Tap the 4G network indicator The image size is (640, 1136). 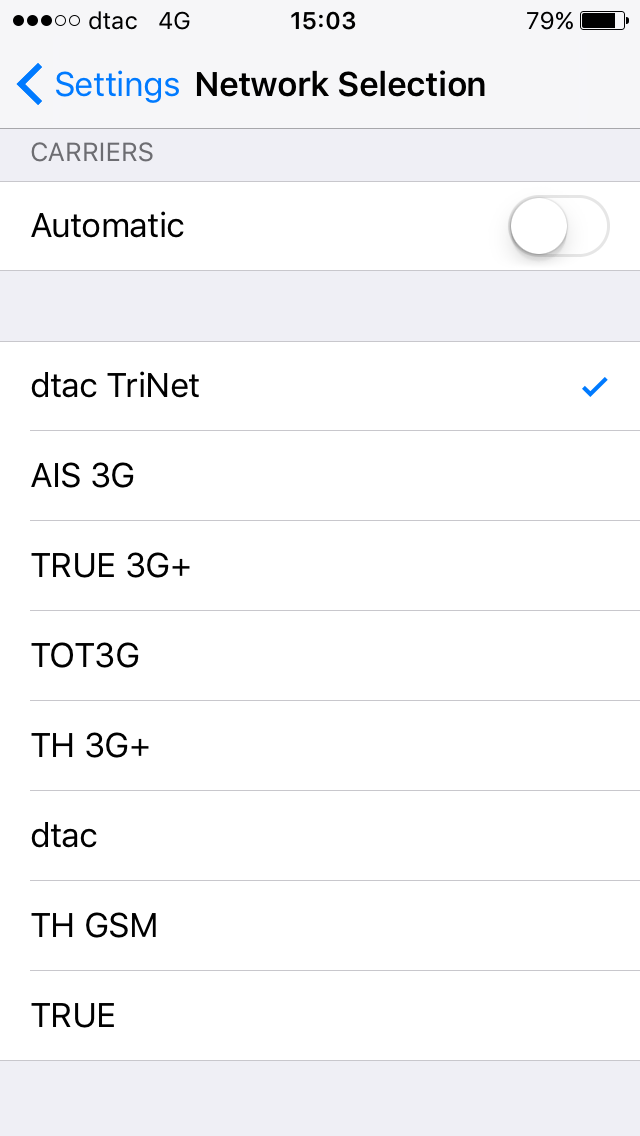coord(174,21)
